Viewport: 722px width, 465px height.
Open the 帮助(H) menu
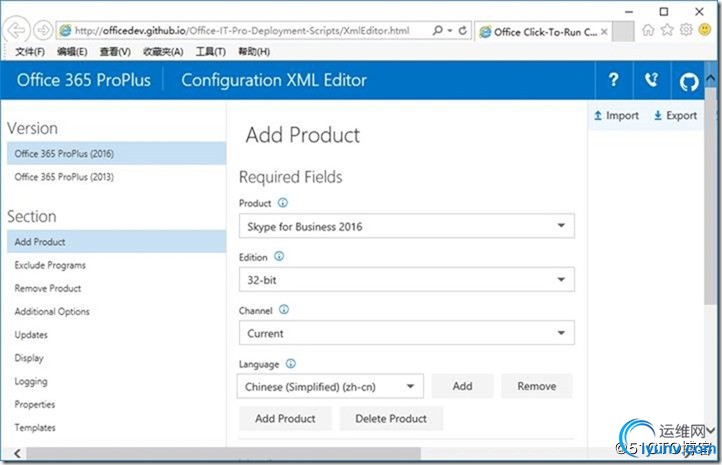tap(254, 52)
